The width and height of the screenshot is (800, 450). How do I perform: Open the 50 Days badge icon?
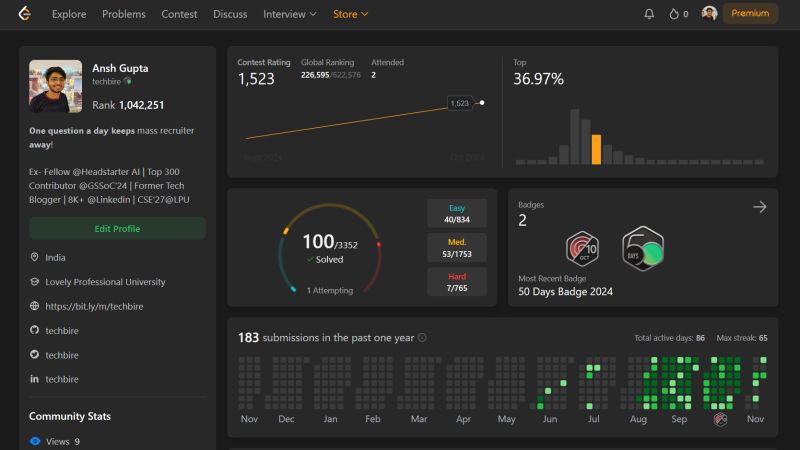point(643,248)
